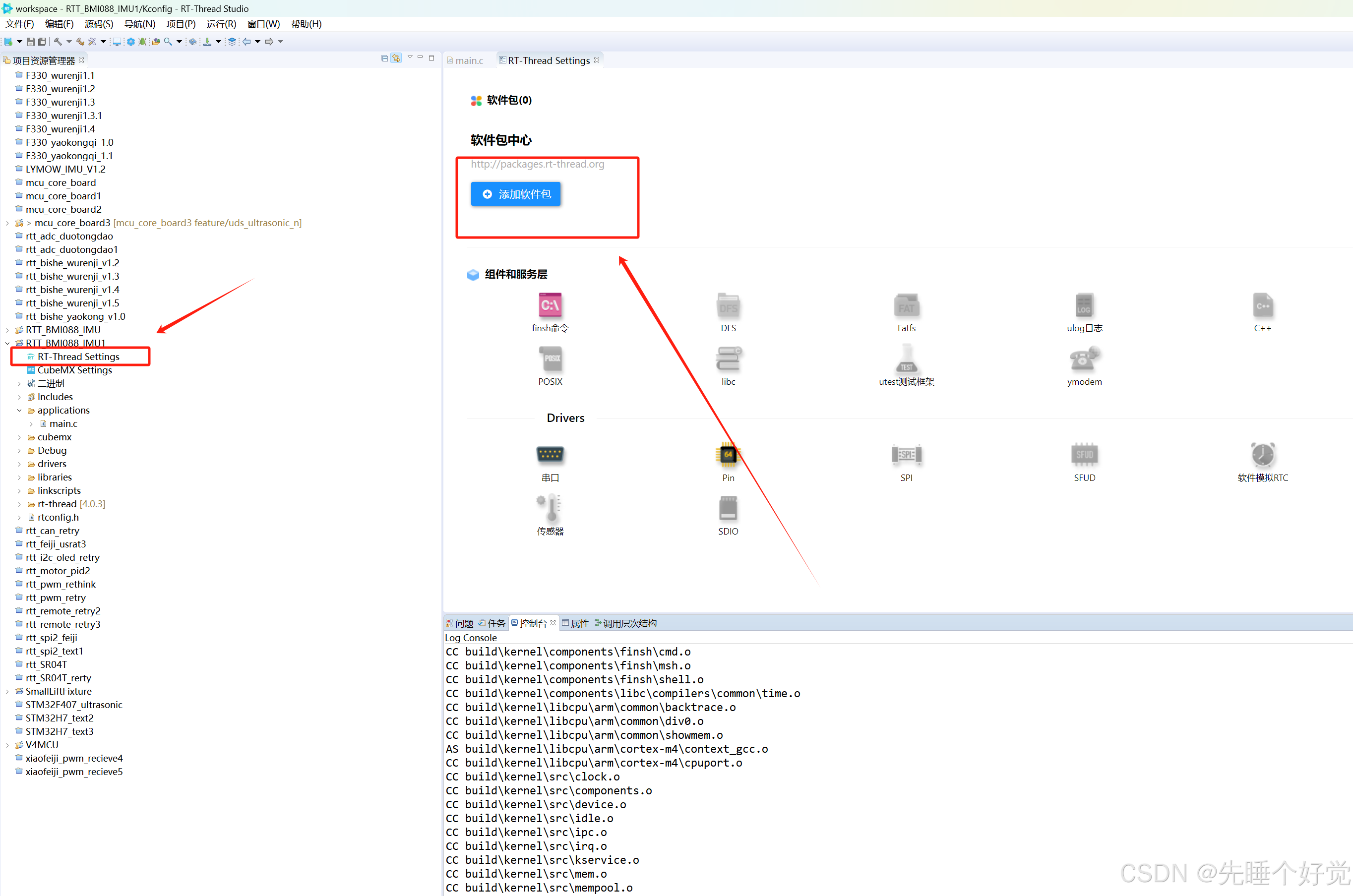
Task: Click the Pin driver icon
Action: (728, 455)
